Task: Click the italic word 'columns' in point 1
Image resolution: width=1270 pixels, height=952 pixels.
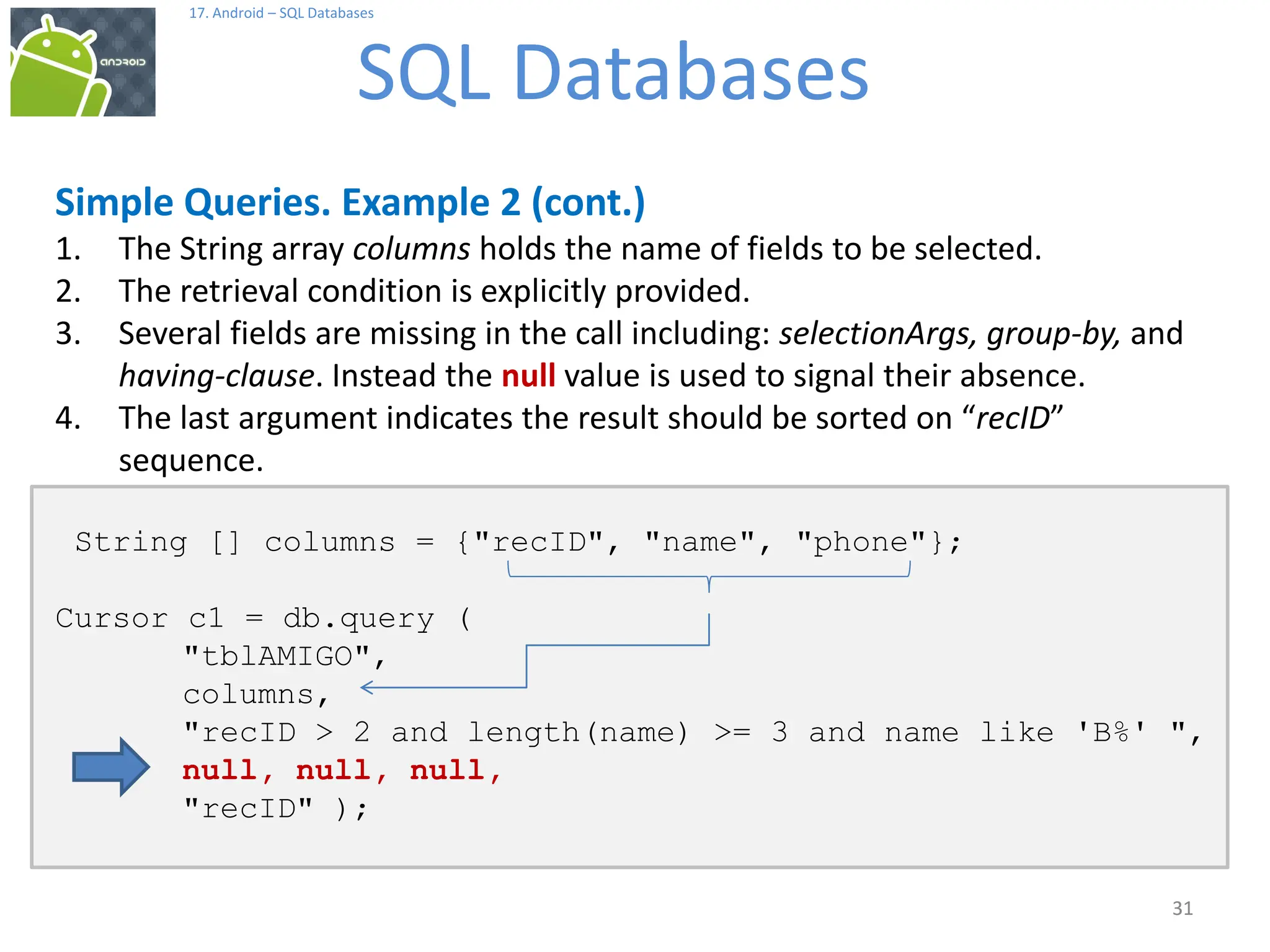Action: point(411,249)
